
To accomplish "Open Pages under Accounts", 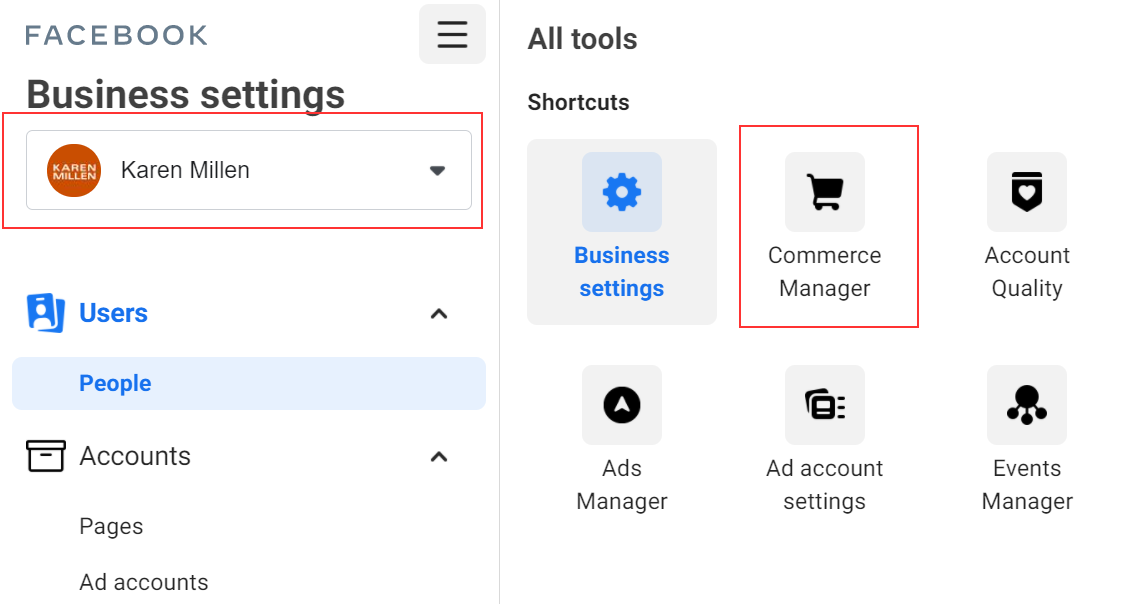I will coord(111,526).
